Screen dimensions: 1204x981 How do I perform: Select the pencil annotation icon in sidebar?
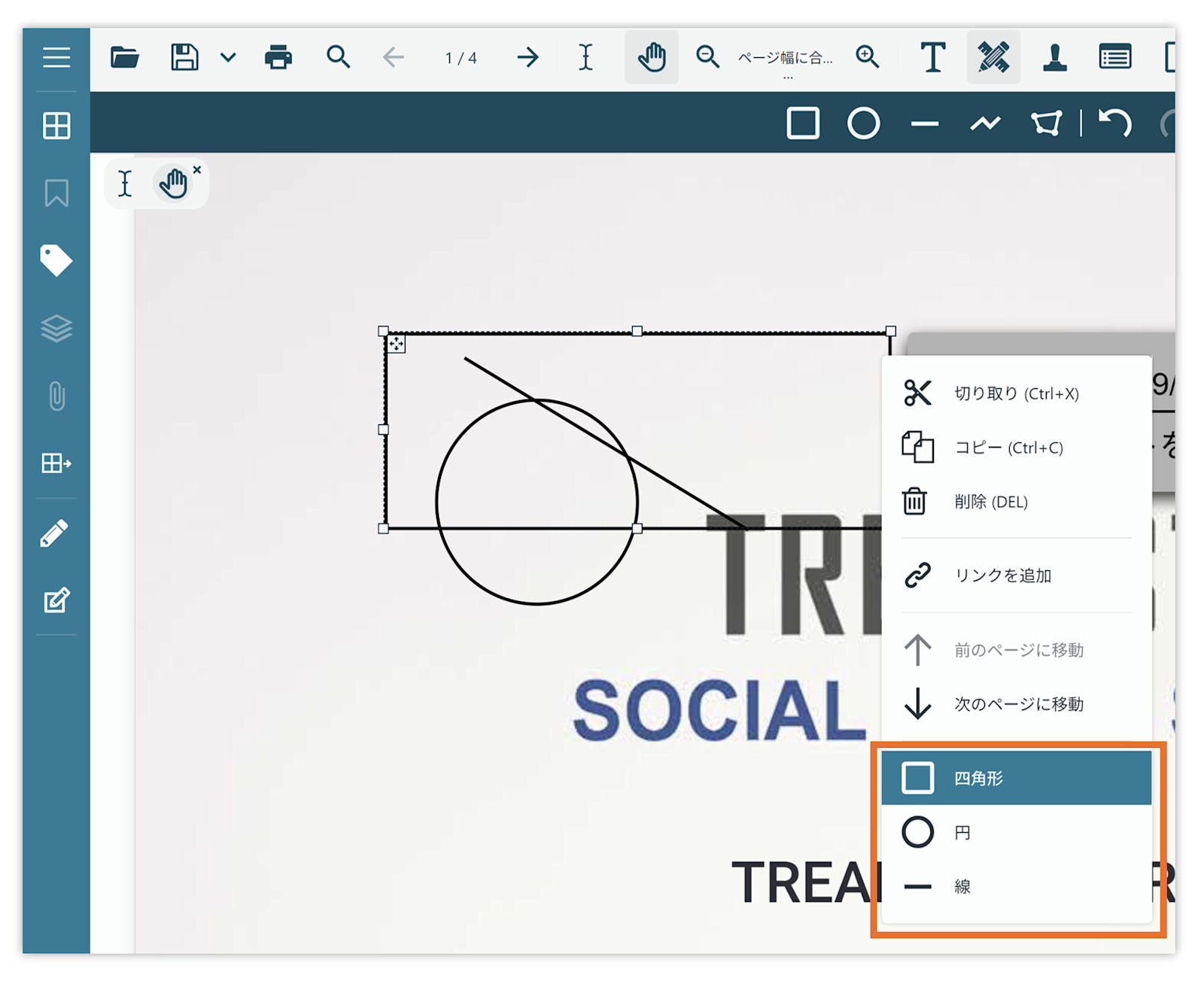[54, 533]
